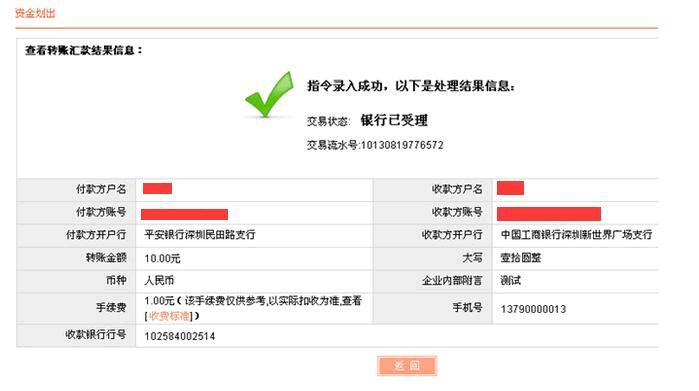Viewport: 699px width, 391px height.
Task: Click the bank code 102584002514
Action: [x=180, y=336]
